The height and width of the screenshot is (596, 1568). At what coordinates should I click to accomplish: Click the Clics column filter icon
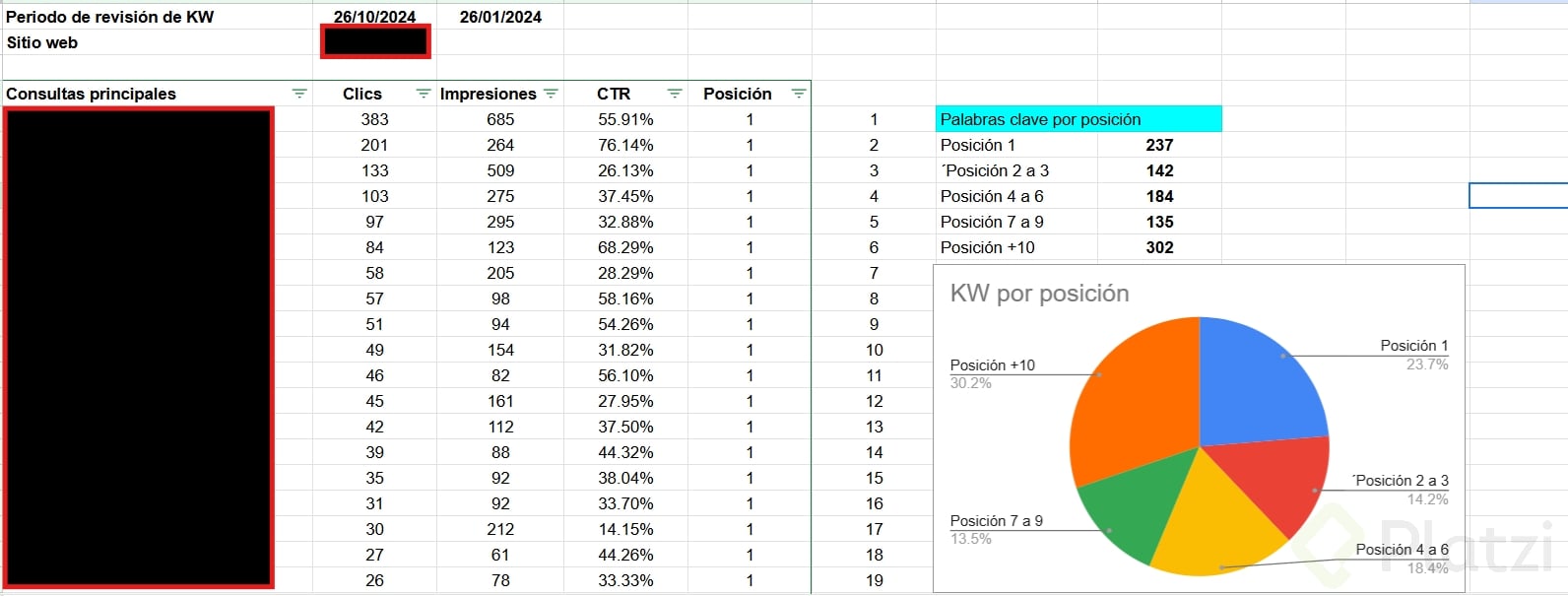tap(424, 94)
